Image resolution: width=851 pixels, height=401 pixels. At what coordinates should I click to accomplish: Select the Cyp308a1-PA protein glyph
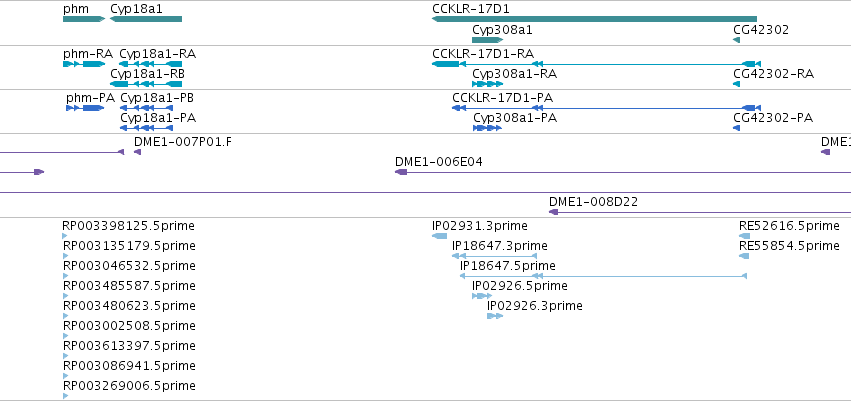487,128
